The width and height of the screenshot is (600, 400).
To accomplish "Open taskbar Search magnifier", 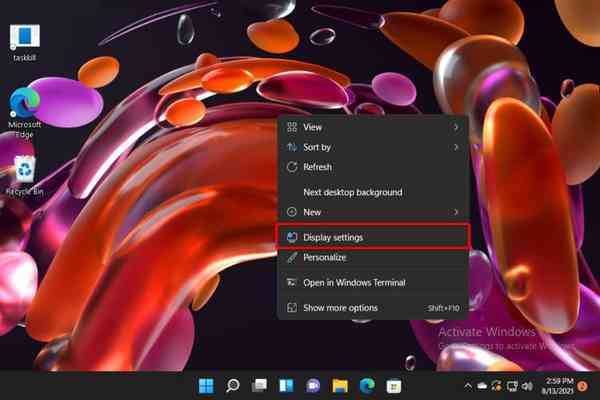I will (x=233, y=386).
